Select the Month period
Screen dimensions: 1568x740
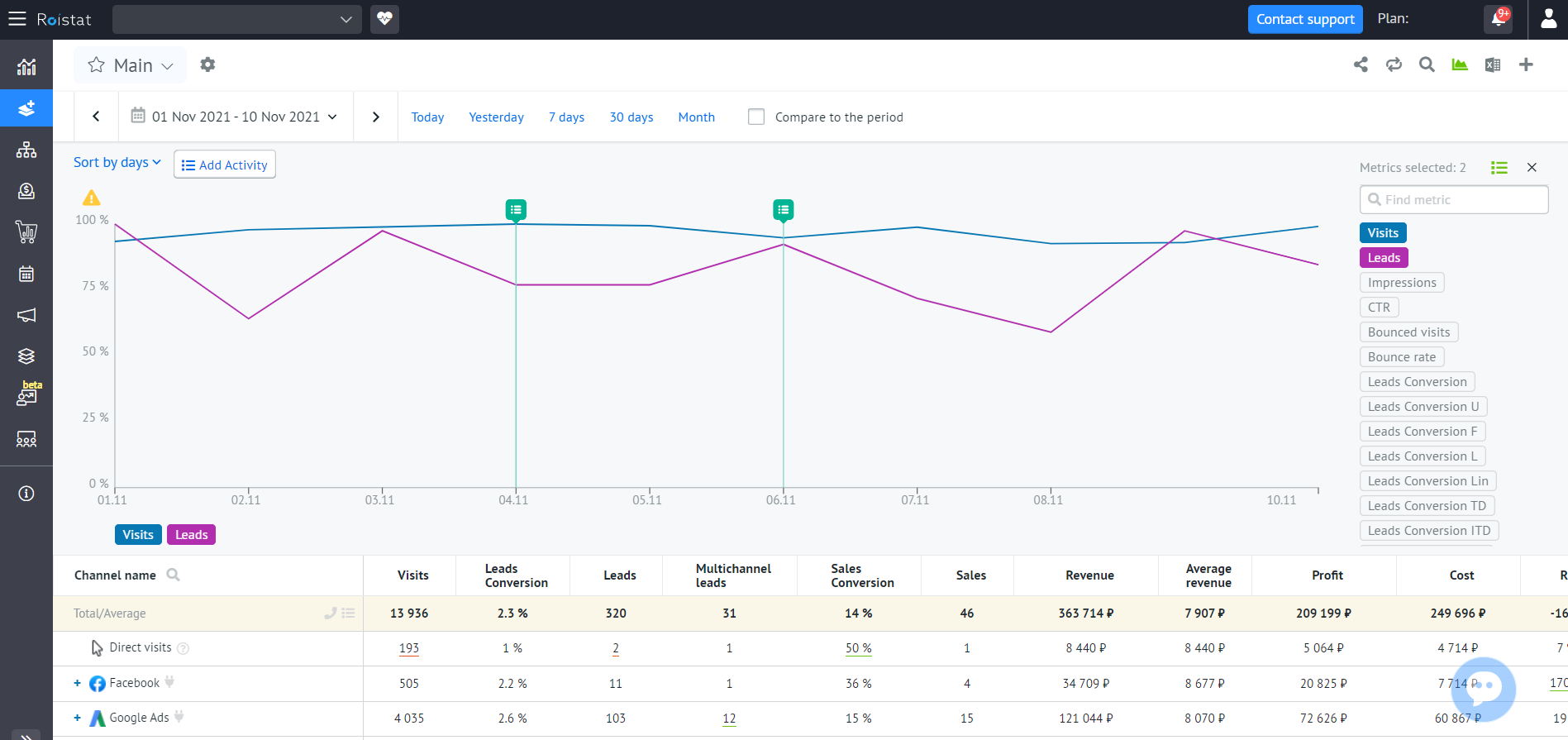tap(696, 117)
